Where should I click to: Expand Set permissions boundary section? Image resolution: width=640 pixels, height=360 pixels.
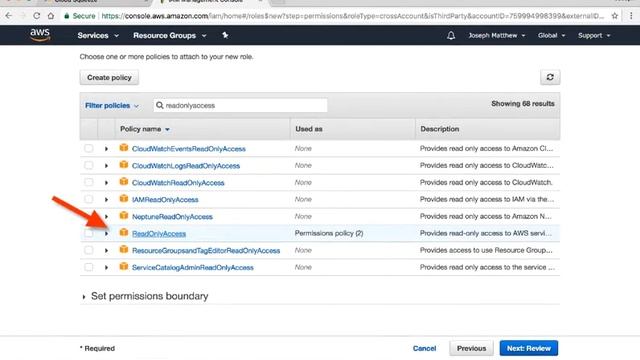pyautogui.click(x=84, y=297)
